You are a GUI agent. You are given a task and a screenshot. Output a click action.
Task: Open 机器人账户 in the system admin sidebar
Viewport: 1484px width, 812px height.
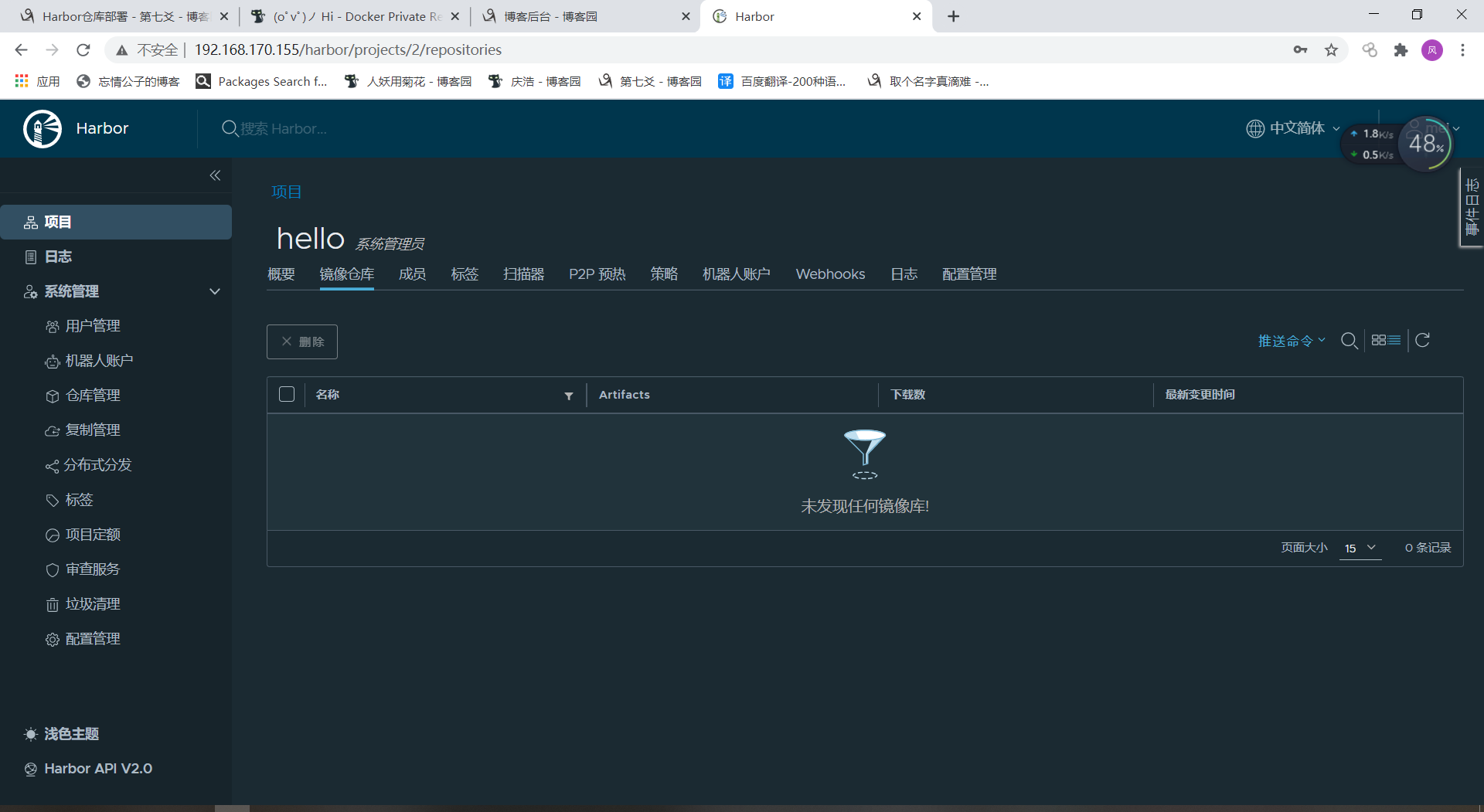tap(89, 361)
